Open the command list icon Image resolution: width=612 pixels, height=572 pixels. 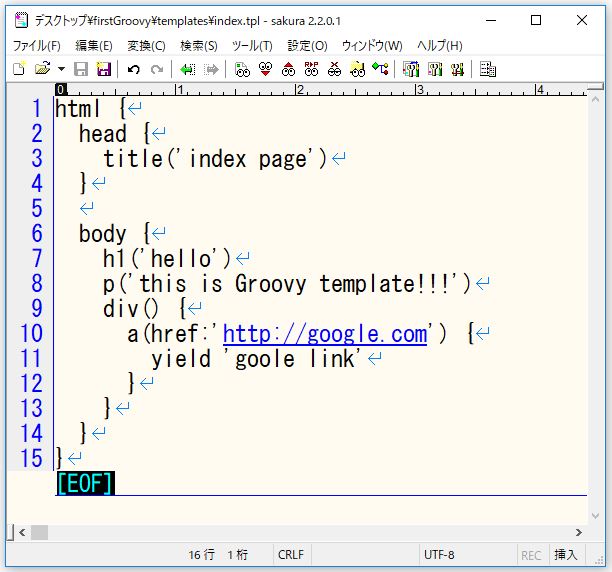[x=488, y=69]
